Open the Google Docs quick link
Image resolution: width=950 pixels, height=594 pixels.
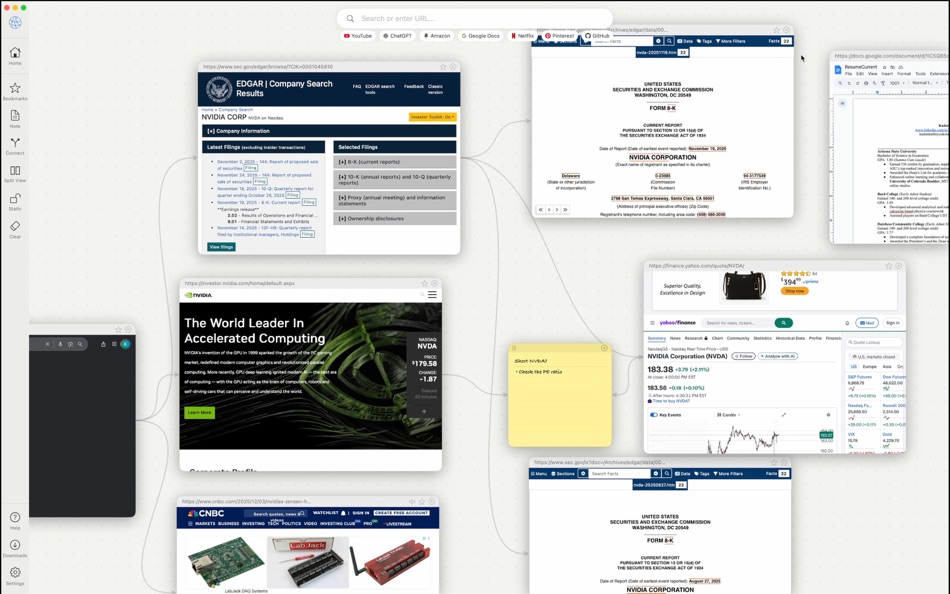coord(480,36)
